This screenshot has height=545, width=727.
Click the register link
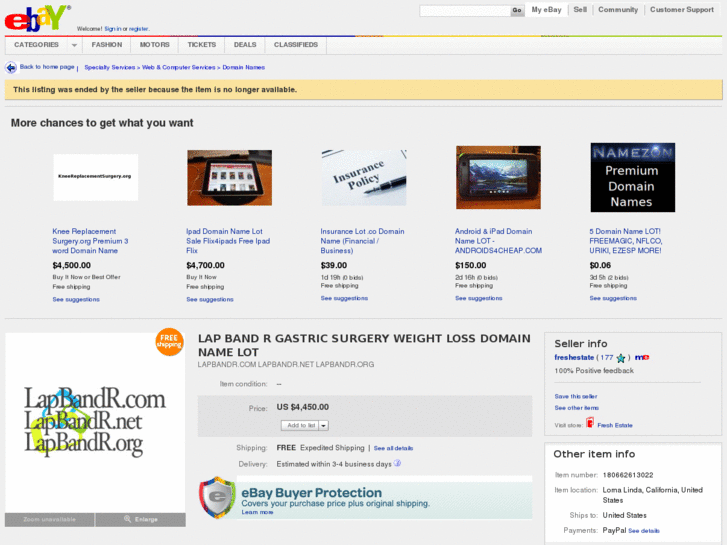[x=139, y=29]
